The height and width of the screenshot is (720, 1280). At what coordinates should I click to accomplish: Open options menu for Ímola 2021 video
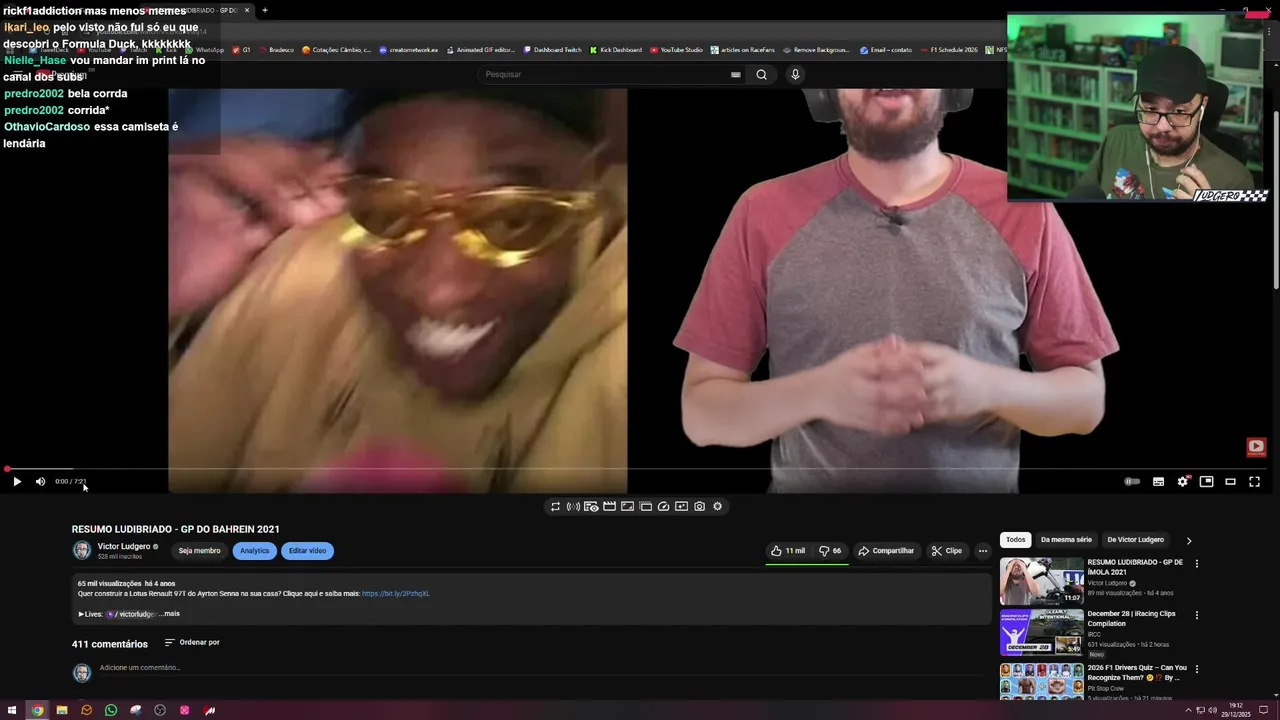[x=1197, y=564]
